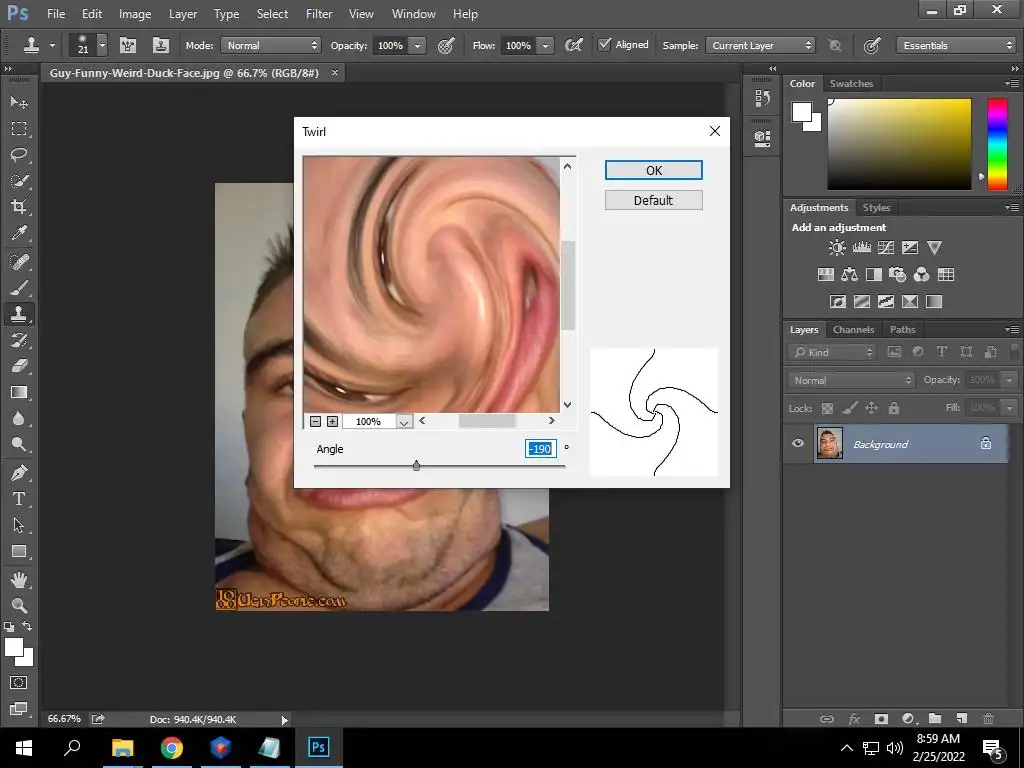Toggle the lock icon on the Background layer

[986, 444]
